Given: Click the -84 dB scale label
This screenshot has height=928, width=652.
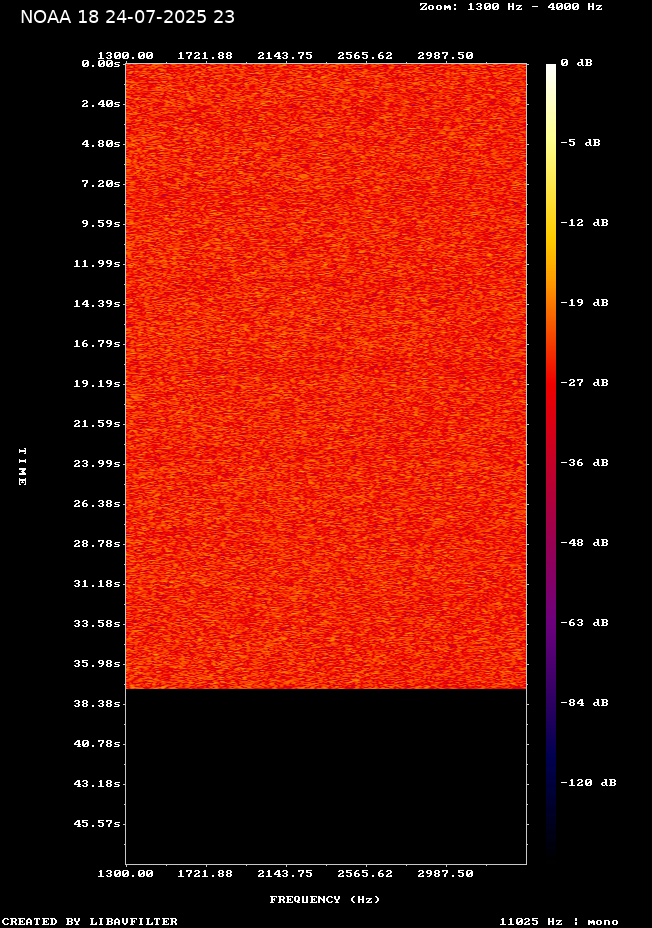Looking at the screenshot, I should pyautogui.click(x=585, y=703).
